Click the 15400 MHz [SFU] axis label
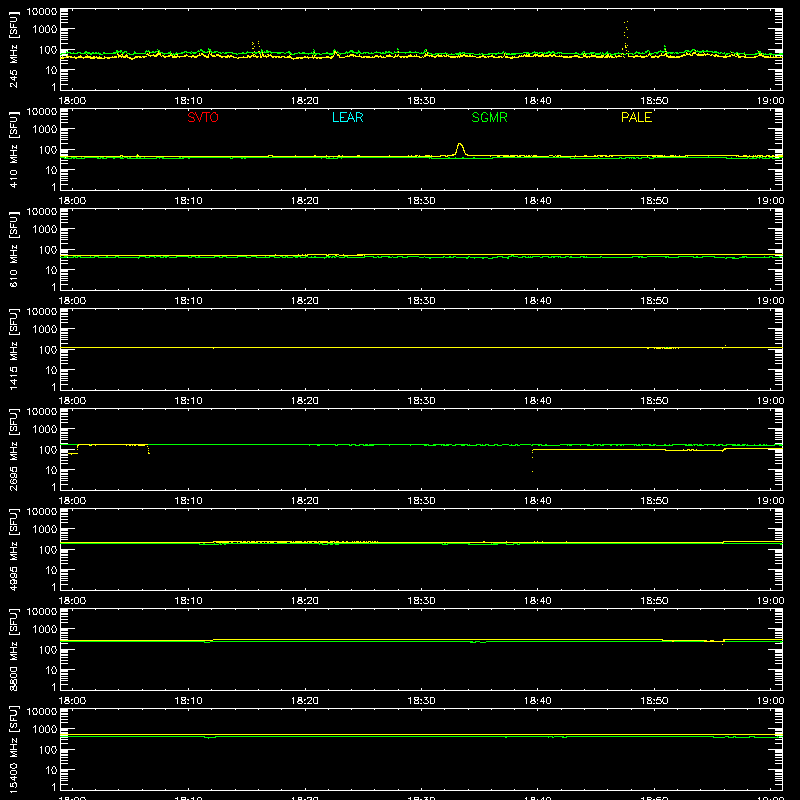The height and width of the screenshot is (800, 800). 13,749
